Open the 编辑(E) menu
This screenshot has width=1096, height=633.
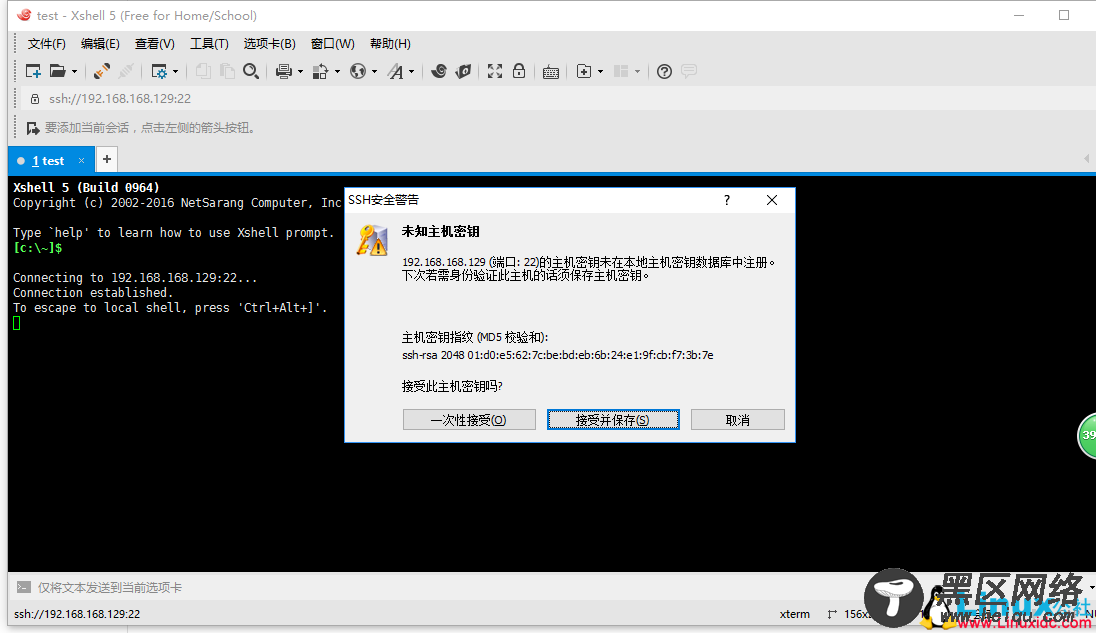(x=100, y=44)
